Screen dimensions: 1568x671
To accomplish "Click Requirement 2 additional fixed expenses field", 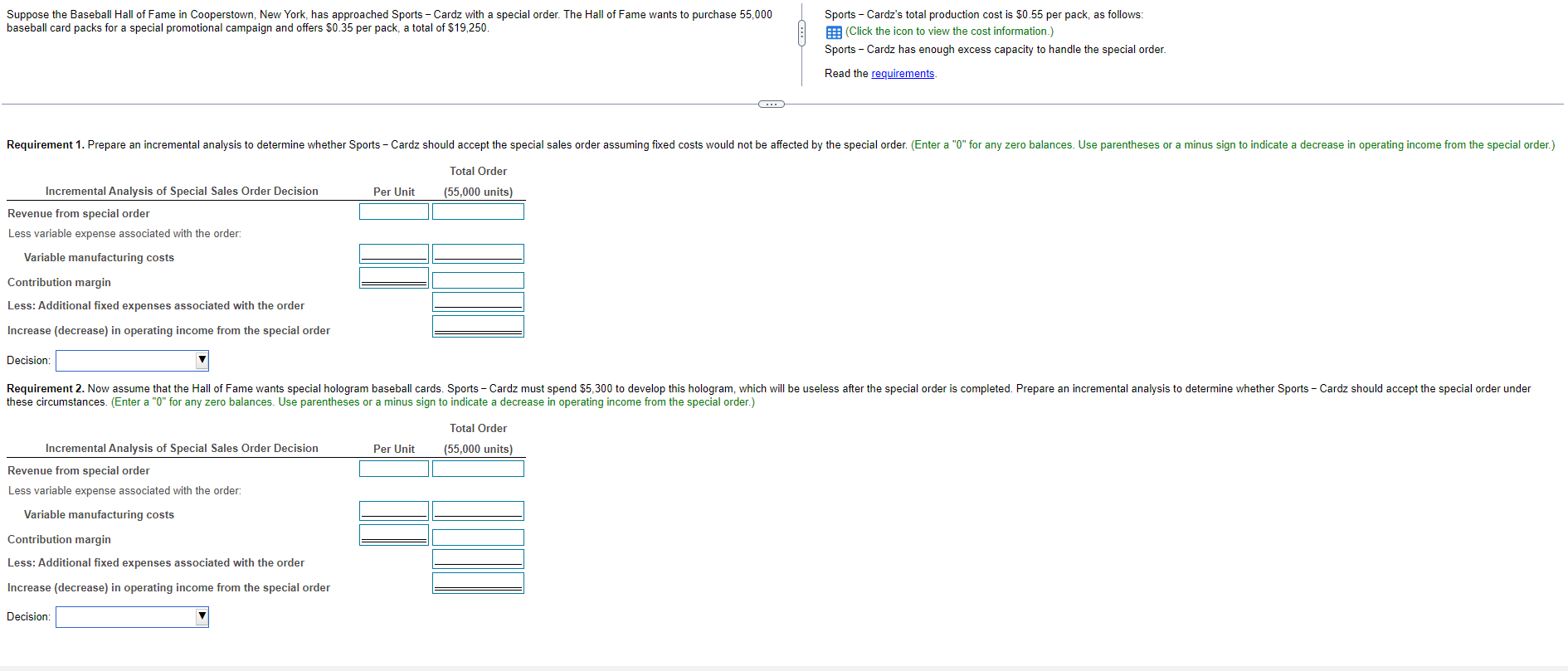I will tap(478, 559).
